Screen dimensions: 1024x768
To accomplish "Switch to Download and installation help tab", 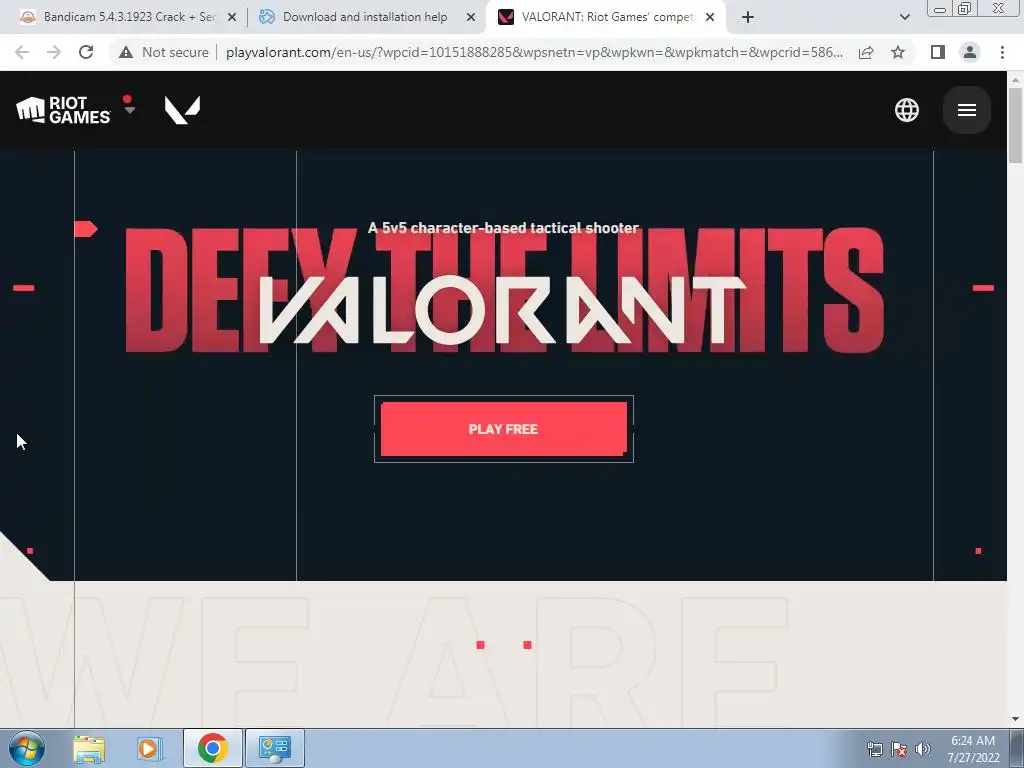I will click(364, 17).
